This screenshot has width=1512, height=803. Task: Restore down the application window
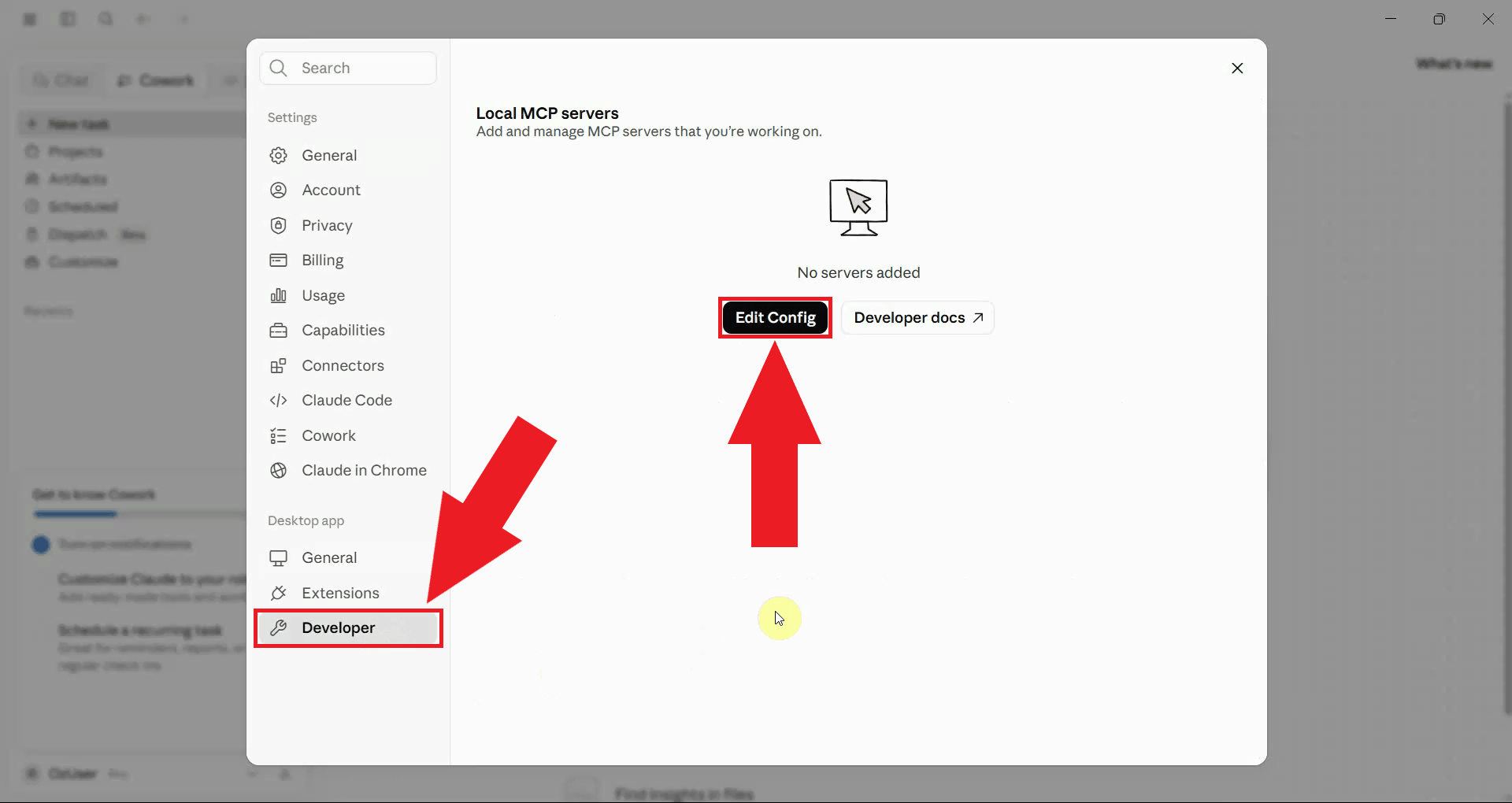pyautogui.click(x=1440, y=19)
